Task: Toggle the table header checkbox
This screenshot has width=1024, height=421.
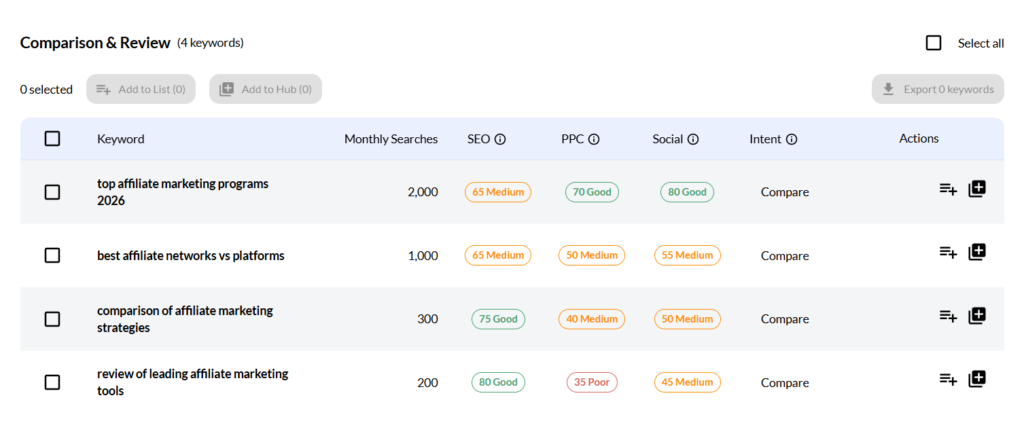Action: [x=52, y=139]
